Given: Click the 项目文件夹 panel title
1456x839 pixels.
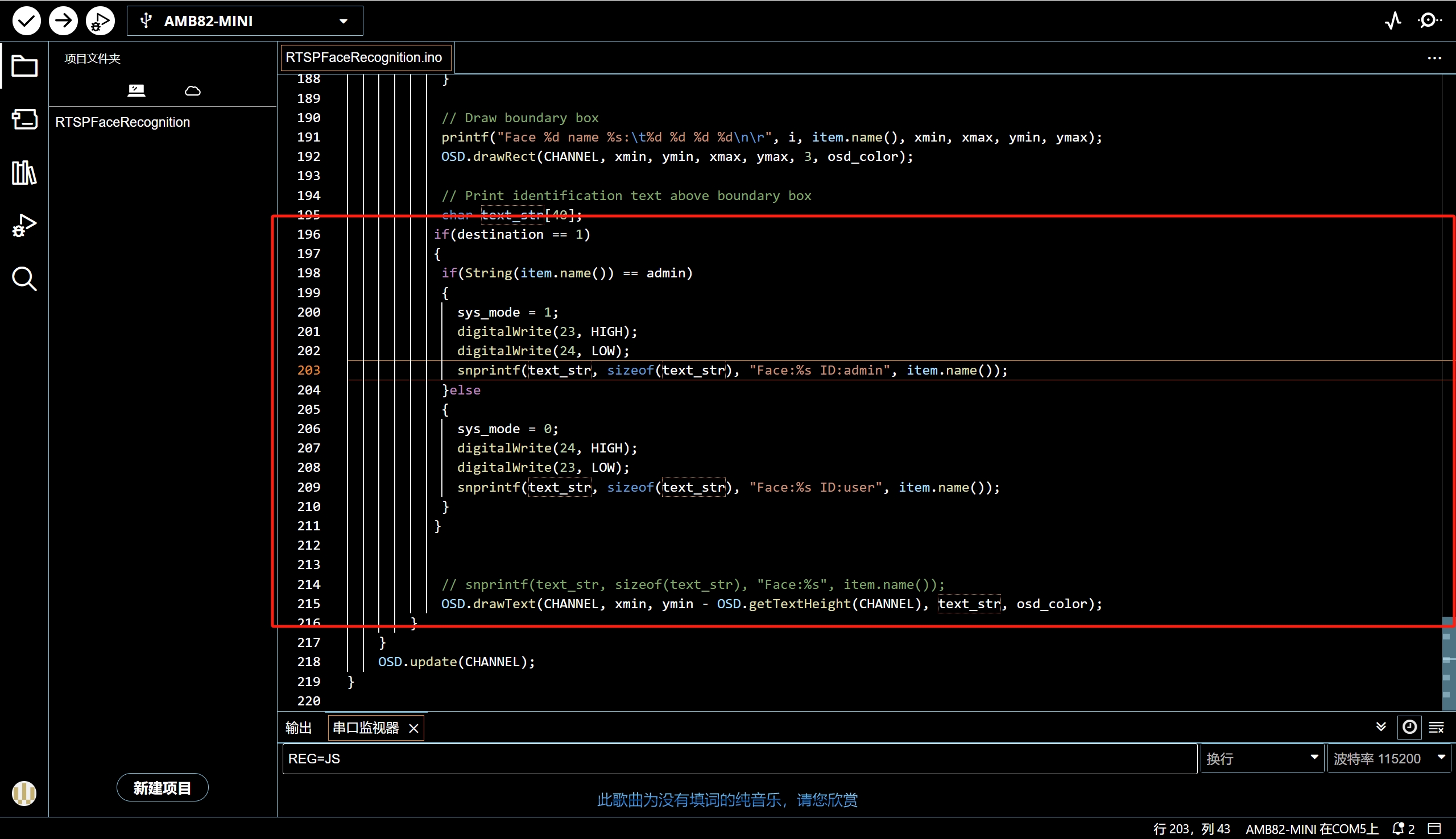Looking at the screenshot, I should [x=92, y=59].
